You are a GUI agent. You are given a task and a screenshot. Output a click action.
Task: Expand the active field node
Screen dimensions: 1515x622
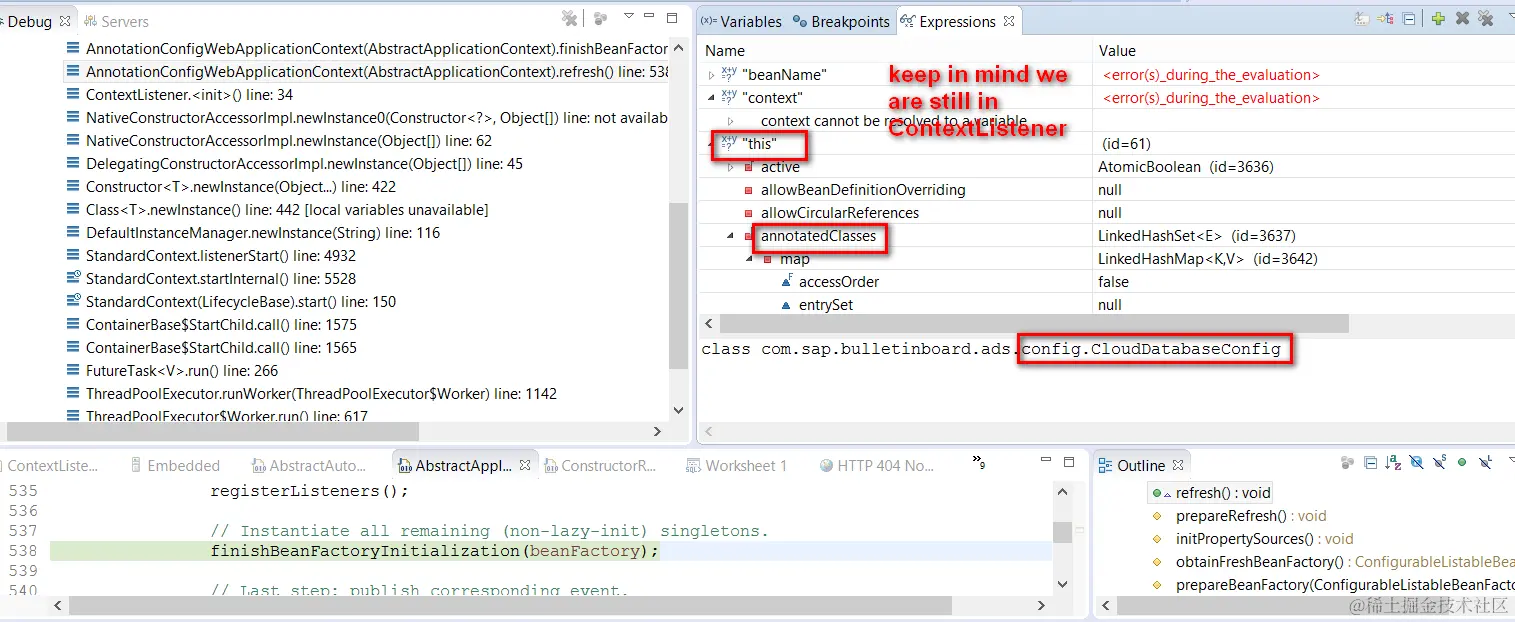pos(730,167)
